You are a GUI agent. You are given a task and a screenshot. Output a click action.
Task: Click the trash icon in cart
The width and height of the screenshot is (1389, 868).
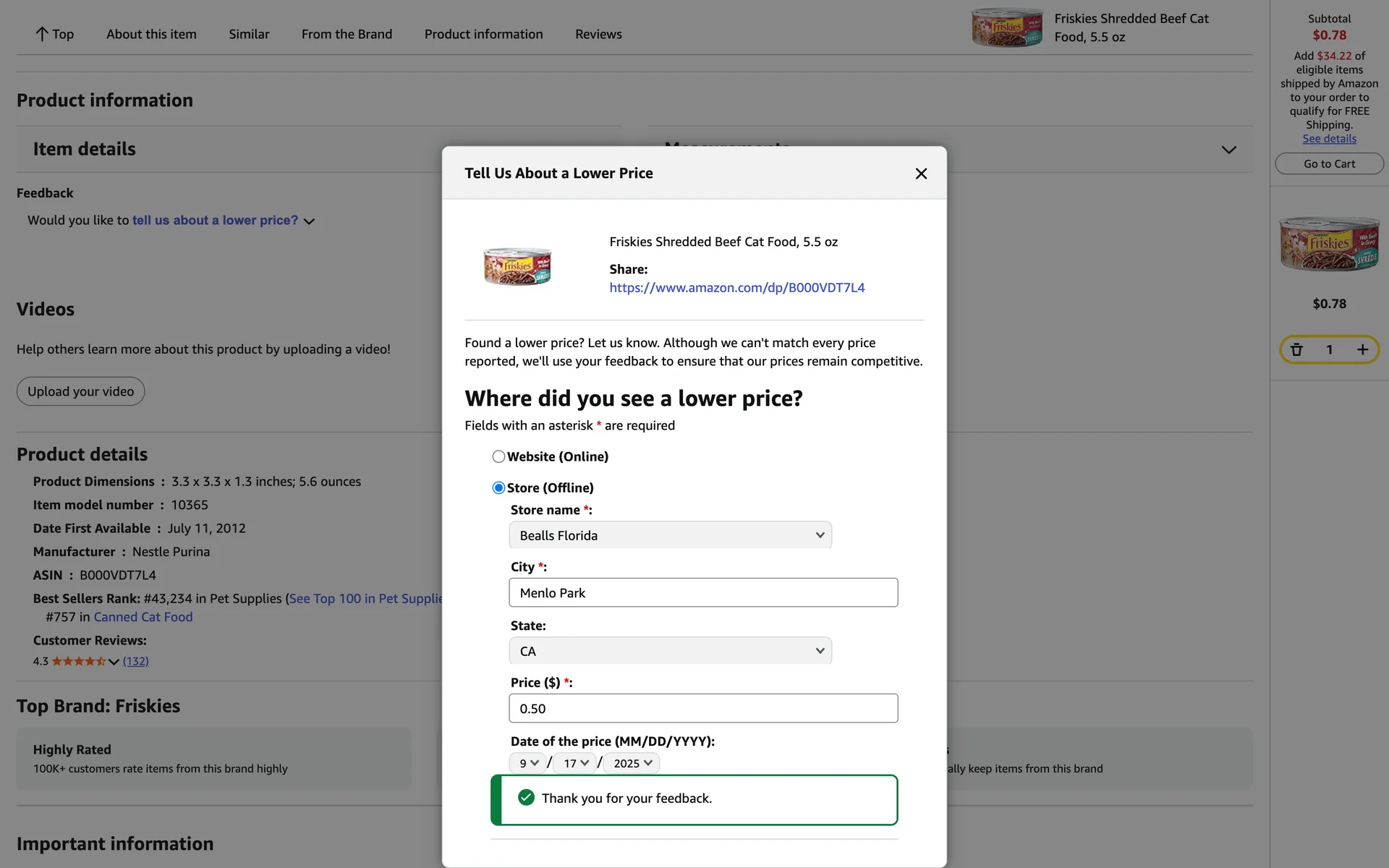(1296, 350)
